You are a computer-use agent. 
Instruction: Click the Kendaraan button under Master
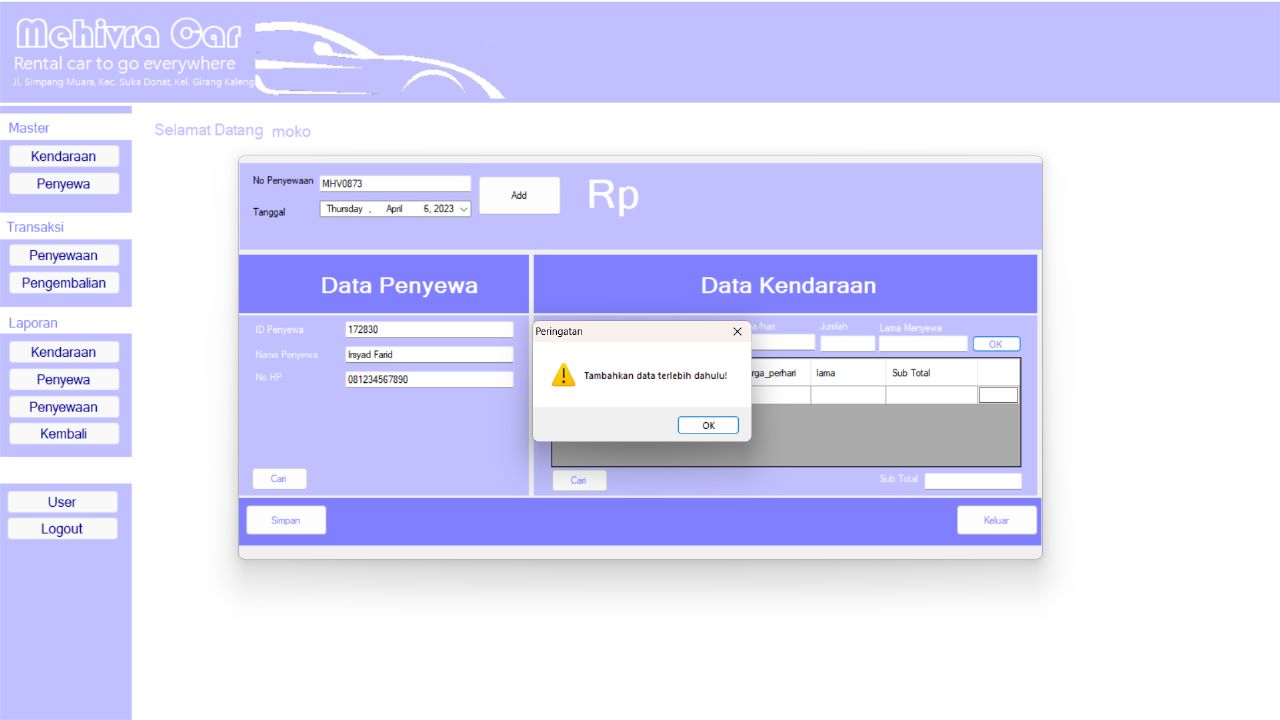[x=64, y=155]
